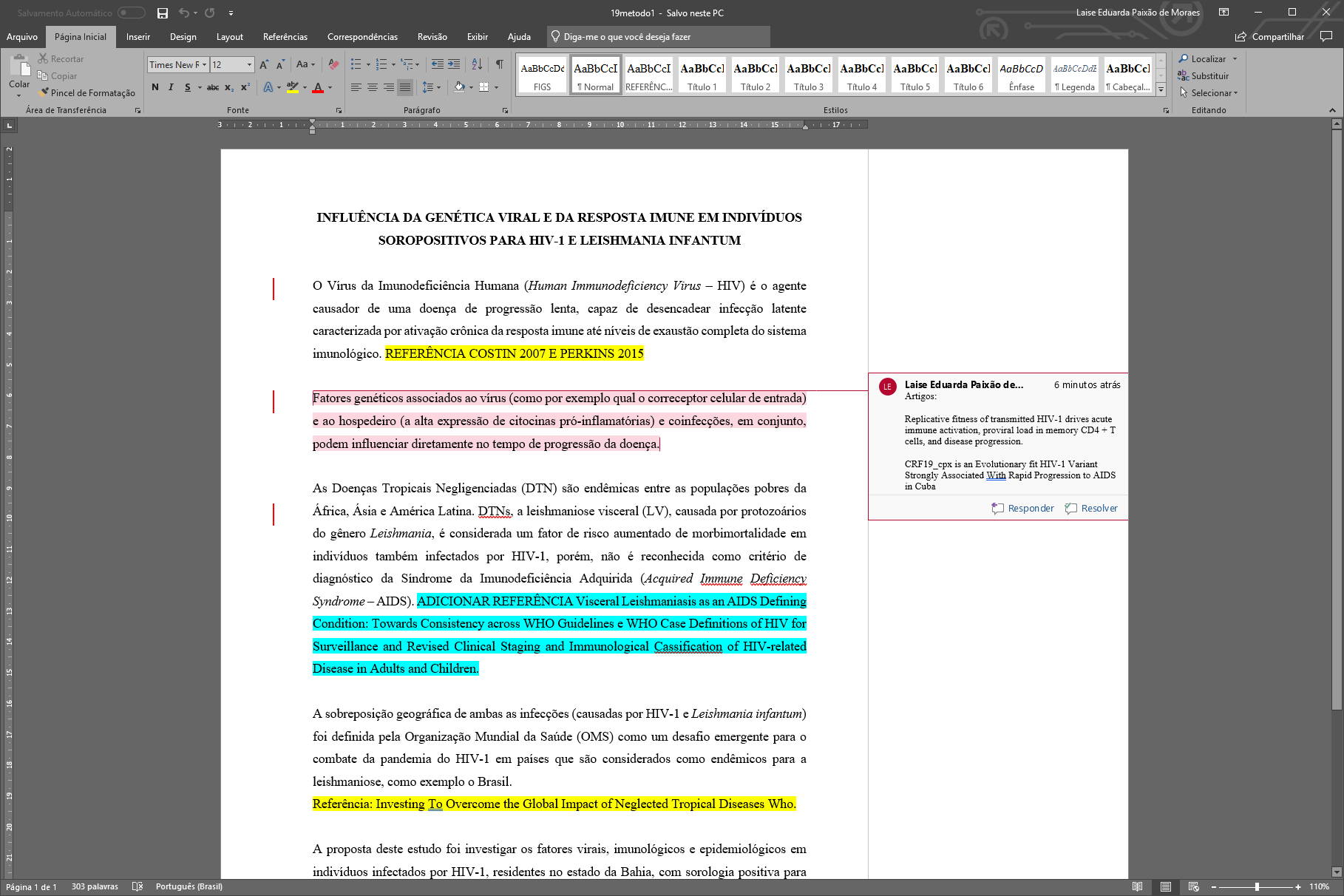Apply the Ênfase style

1022,75
